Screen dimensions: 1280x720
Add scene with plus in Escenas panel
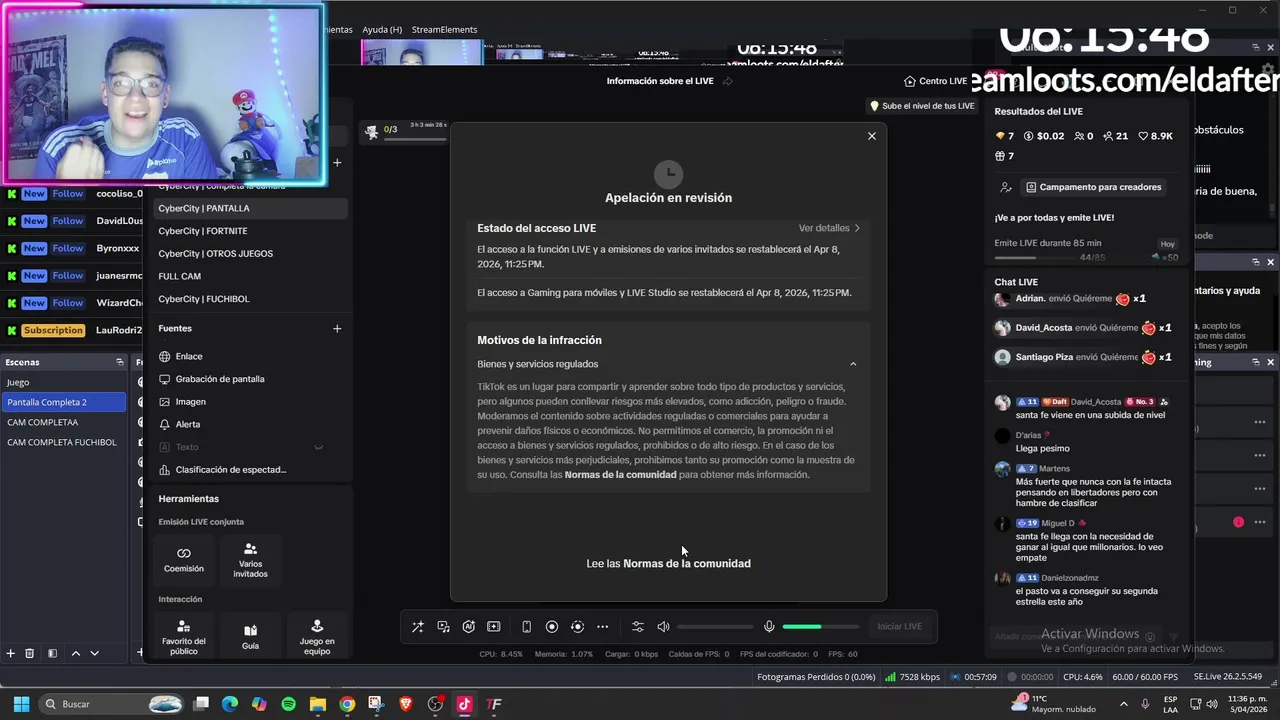[10, 653]
